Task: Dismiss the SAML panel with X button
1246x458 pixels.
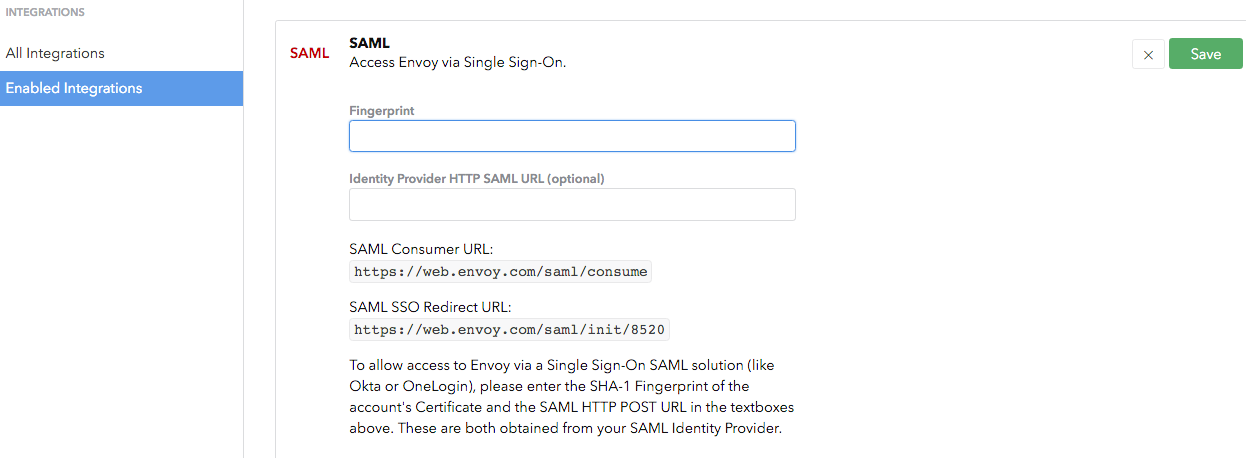Action: click(1148, 55)
